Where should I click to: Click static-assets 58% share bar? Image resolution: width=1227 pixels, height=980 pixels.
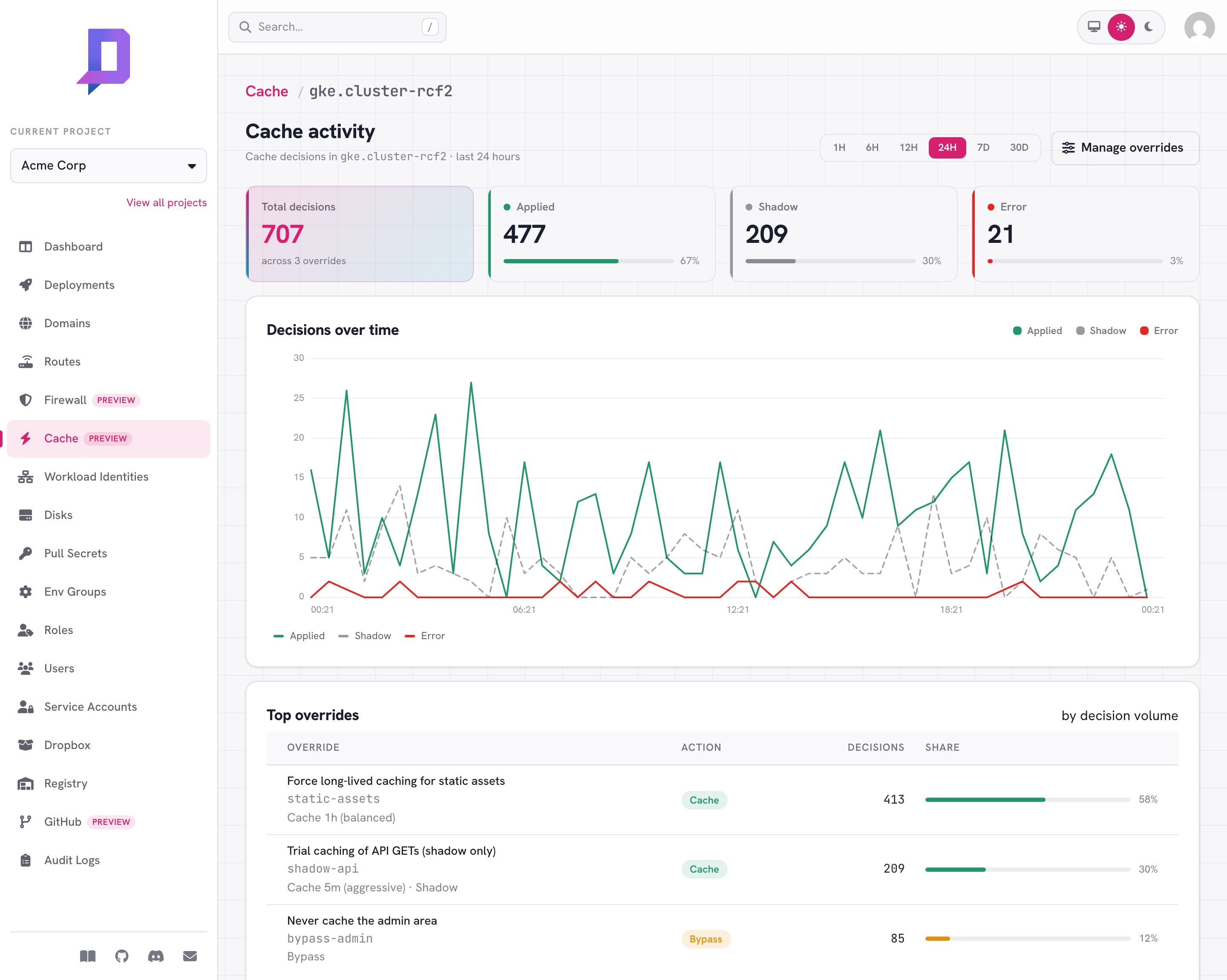pos(1027,800)
